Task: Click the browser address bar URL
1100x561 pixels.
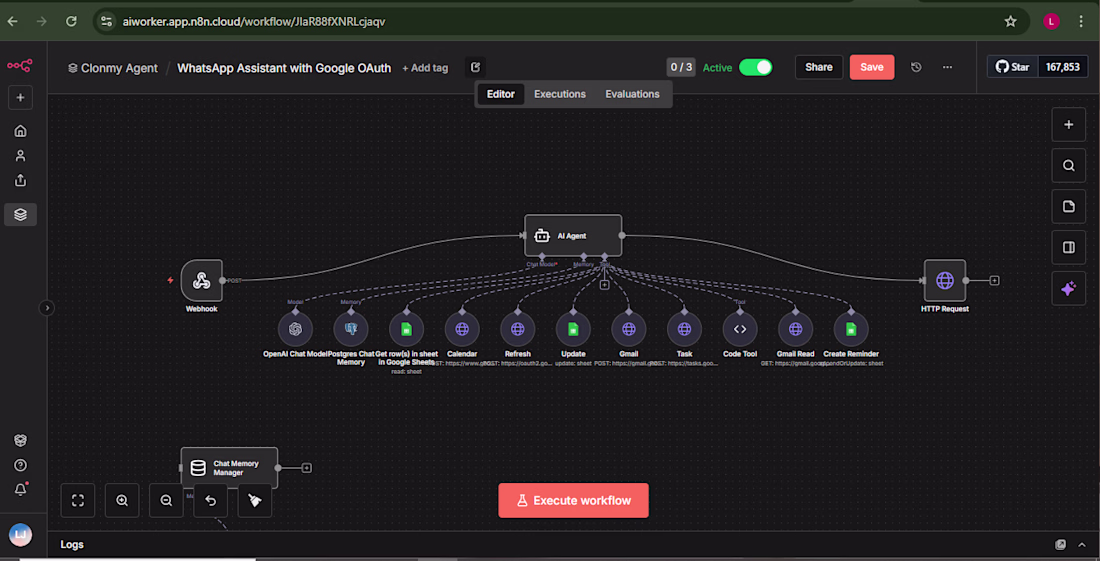Action: (254, 21)
